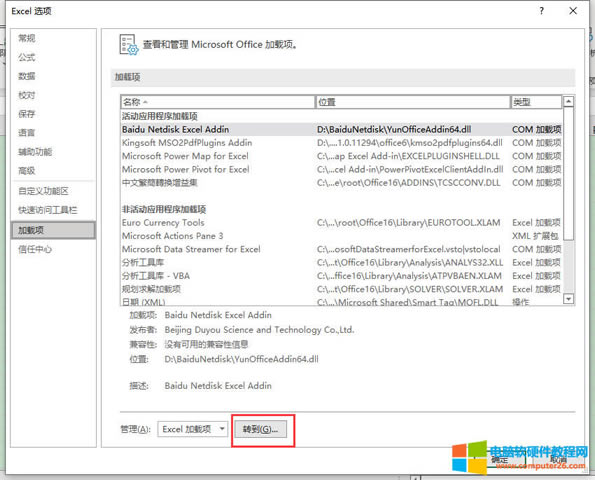Click the list scroll down arrow

(568, 299)
